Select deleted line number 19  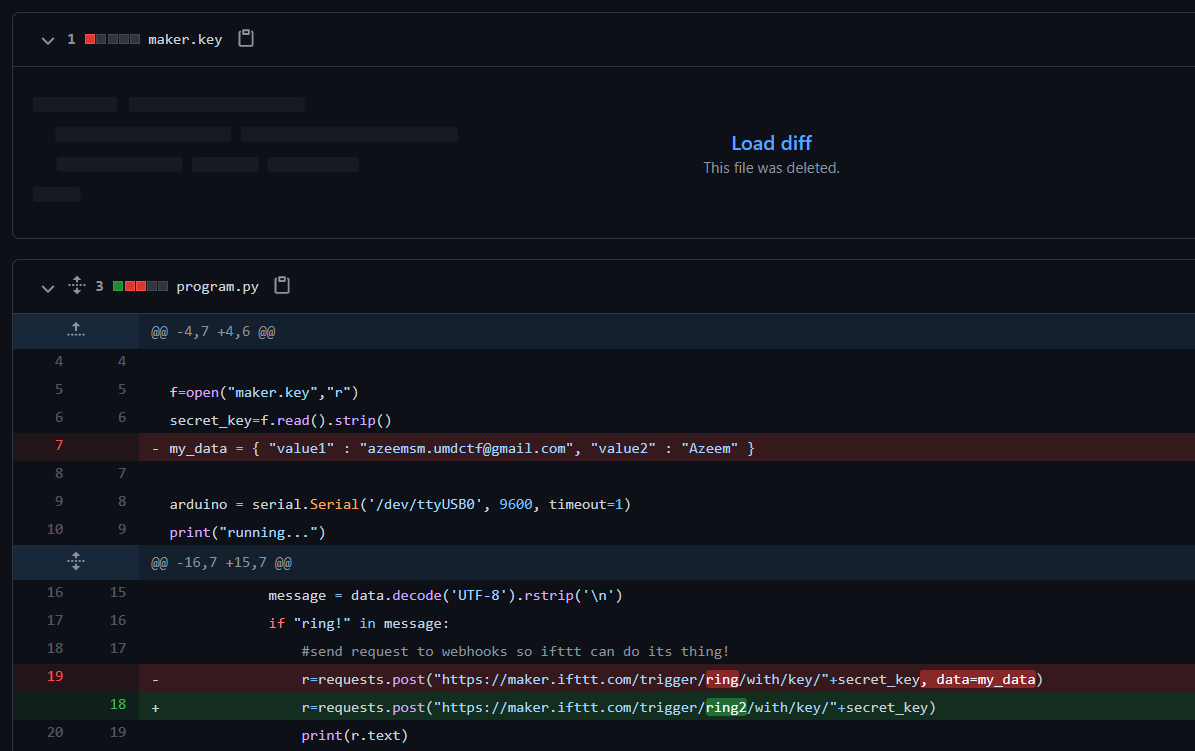pyautogui.click(x=55, y=676)
